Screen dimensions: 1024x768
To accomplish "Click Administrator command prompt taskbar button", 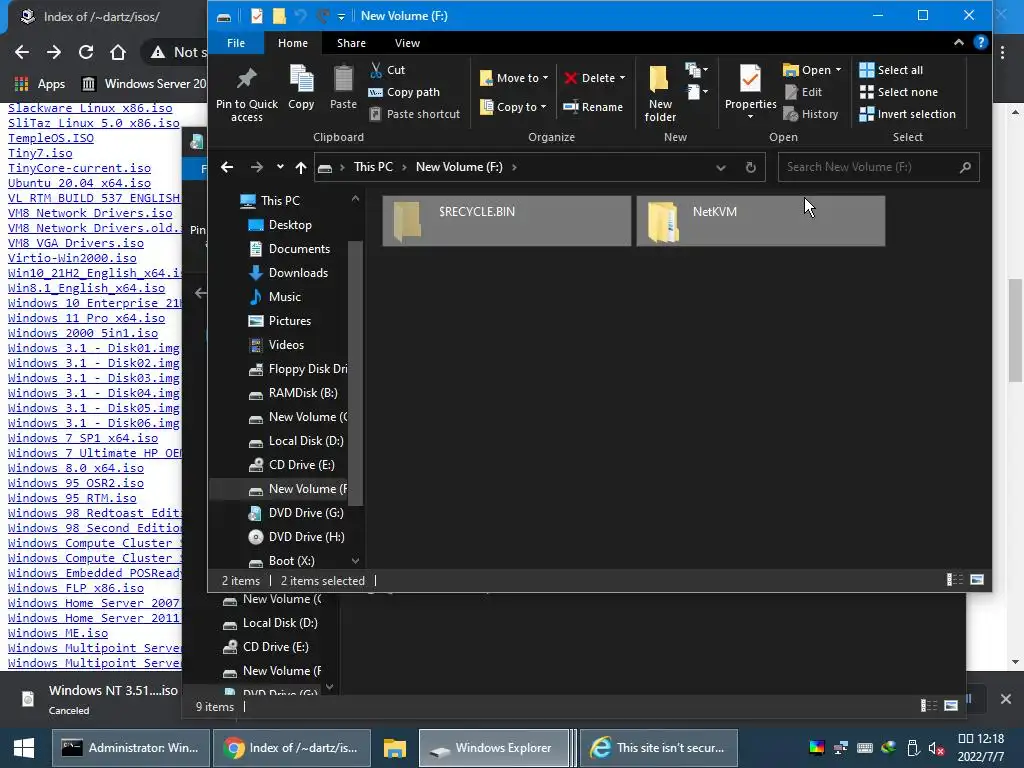I will 131,748.
